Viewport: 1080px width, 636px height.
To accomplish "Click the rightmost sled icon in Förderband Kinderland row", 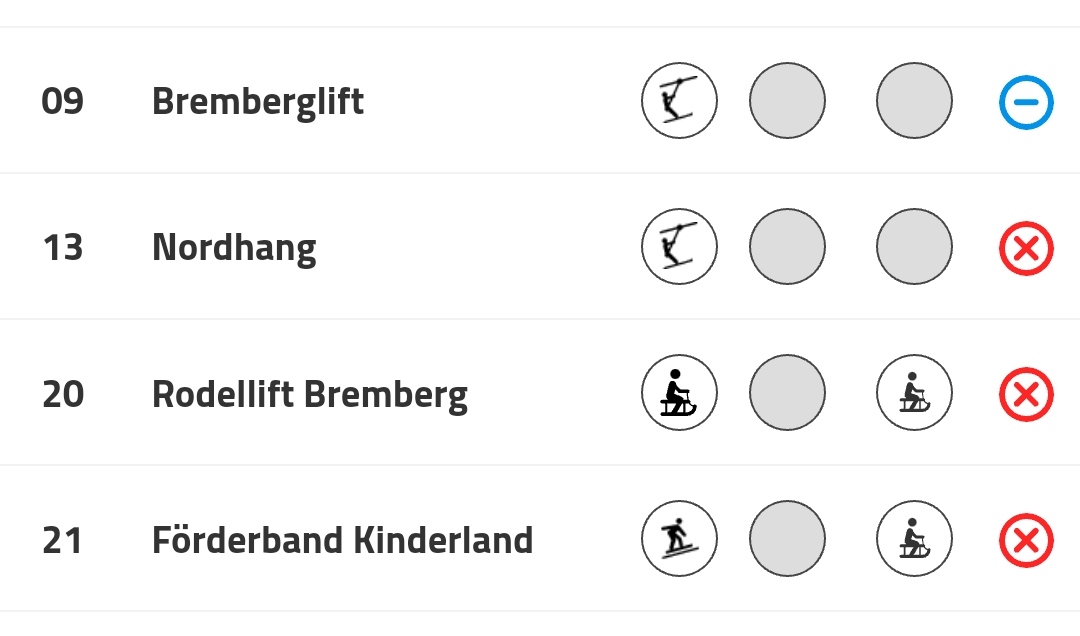I will 914,539.
